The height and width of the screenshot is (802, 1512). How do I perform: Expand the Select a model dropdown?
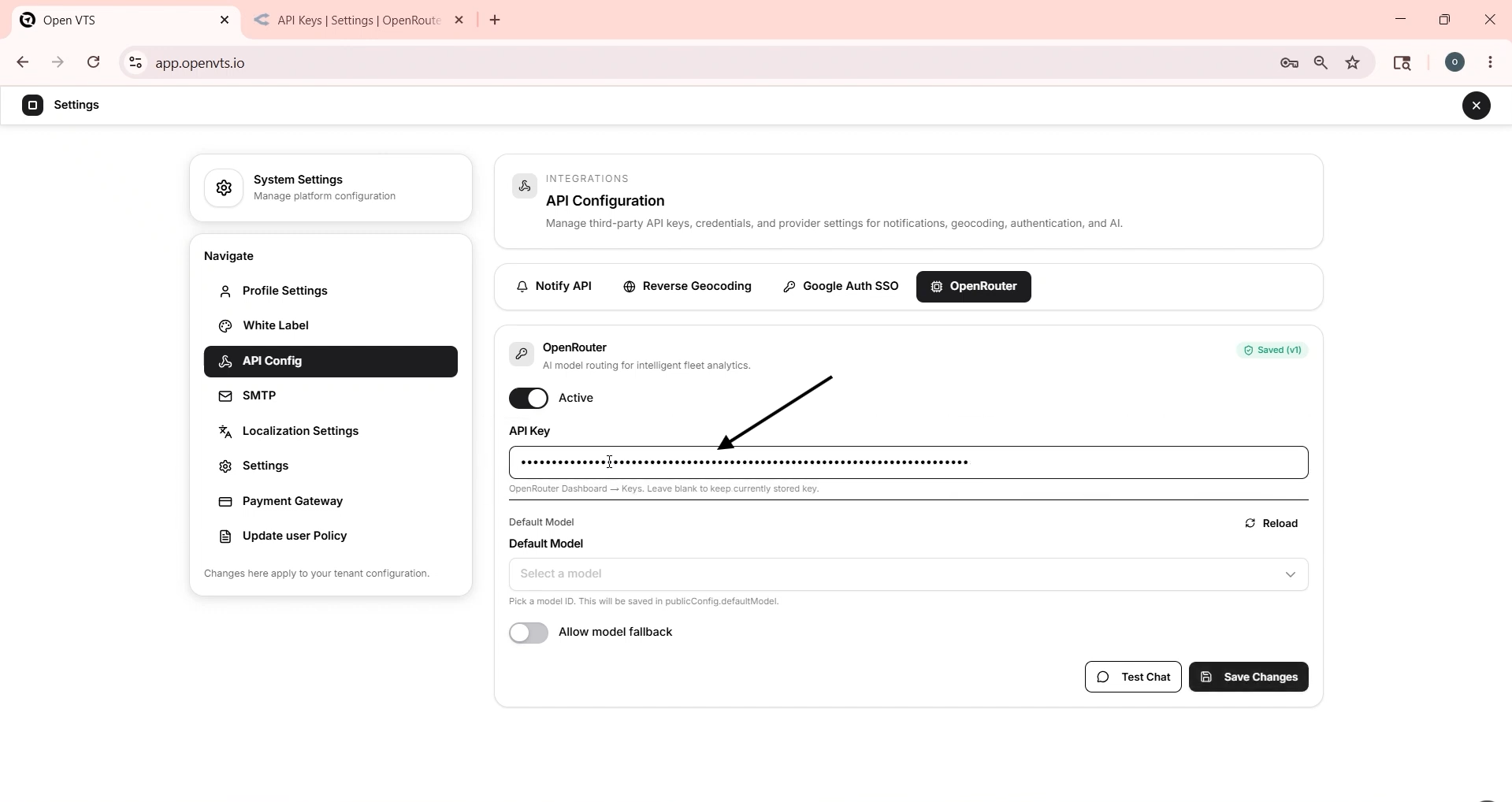[x=908, y=574]
